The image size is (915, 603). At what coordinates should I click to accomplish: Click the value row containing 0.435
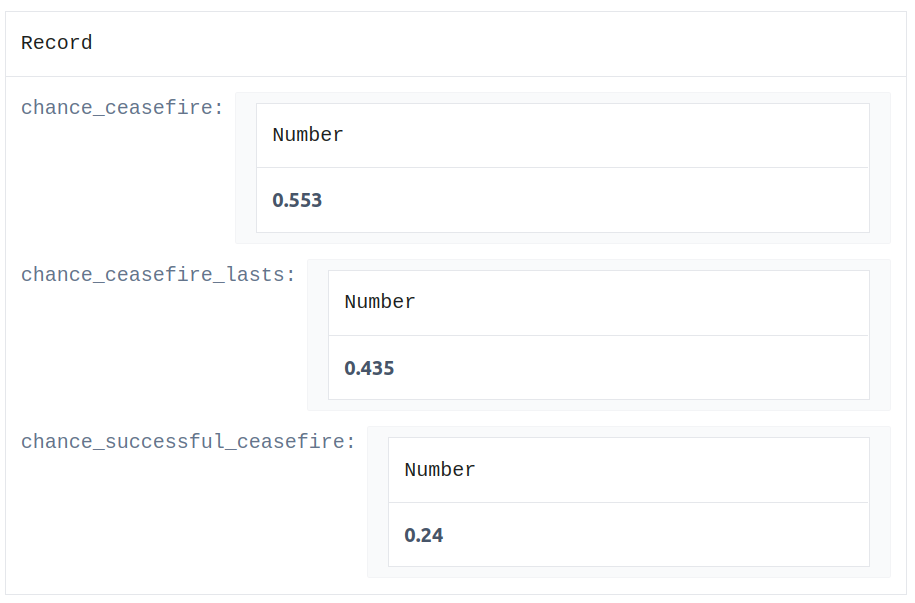[599, 368]
